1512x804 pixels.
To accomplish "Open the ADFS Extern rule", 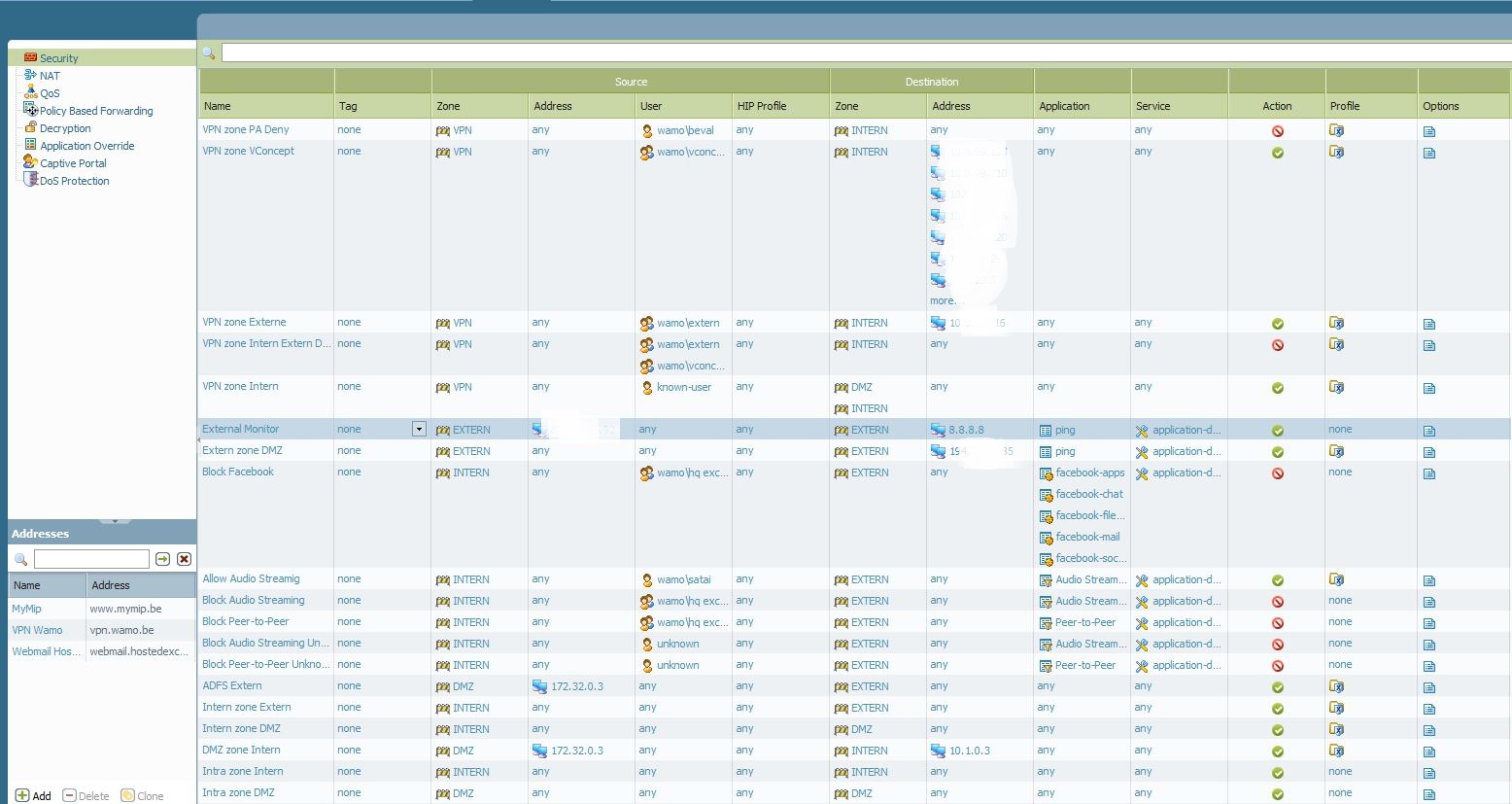I will click(232, 685).
